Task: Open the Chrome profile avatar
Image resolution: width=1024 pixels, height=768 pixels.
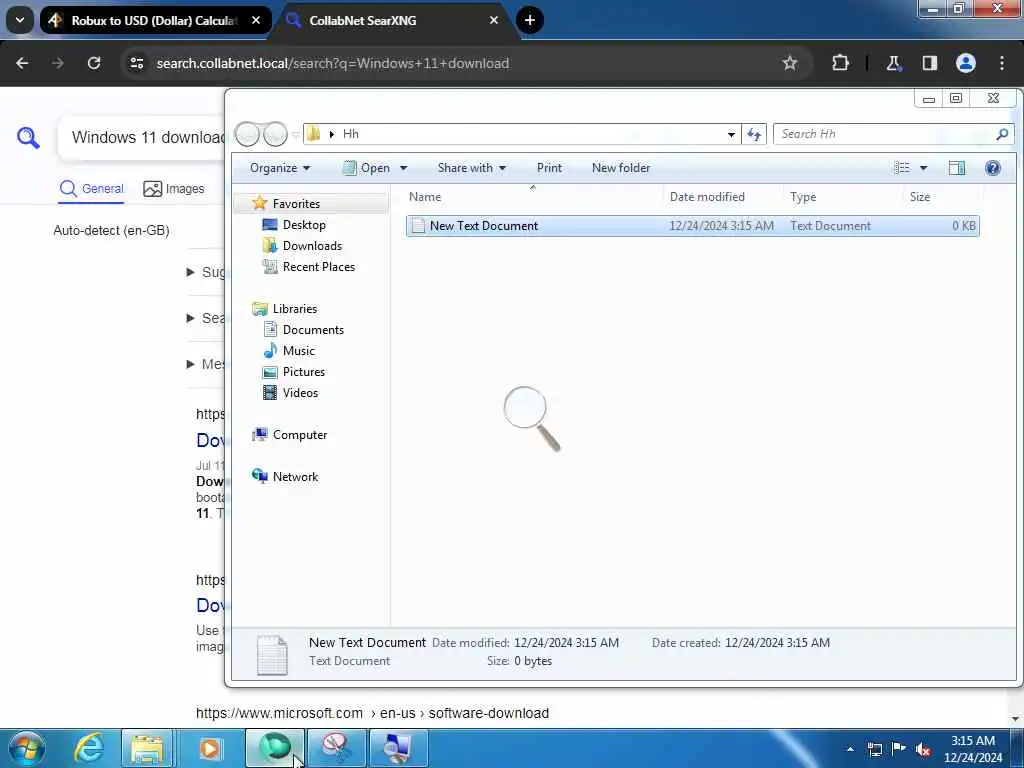Action: [965, 63]
